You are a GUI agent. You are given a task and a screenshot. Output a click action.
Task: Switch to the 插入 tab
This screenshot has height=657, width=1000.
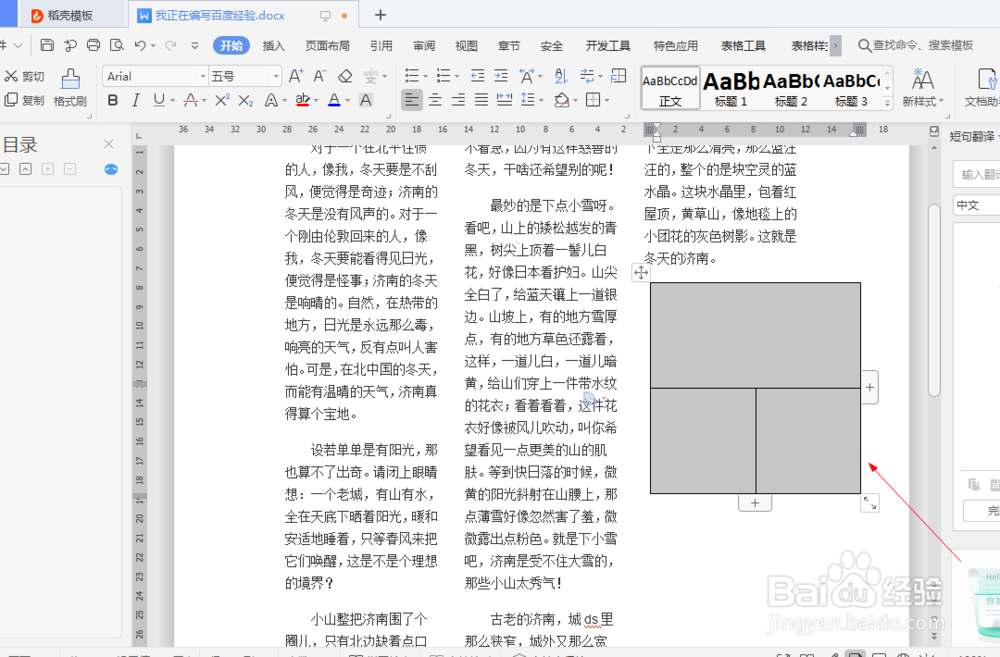click(x=274, y=45)
